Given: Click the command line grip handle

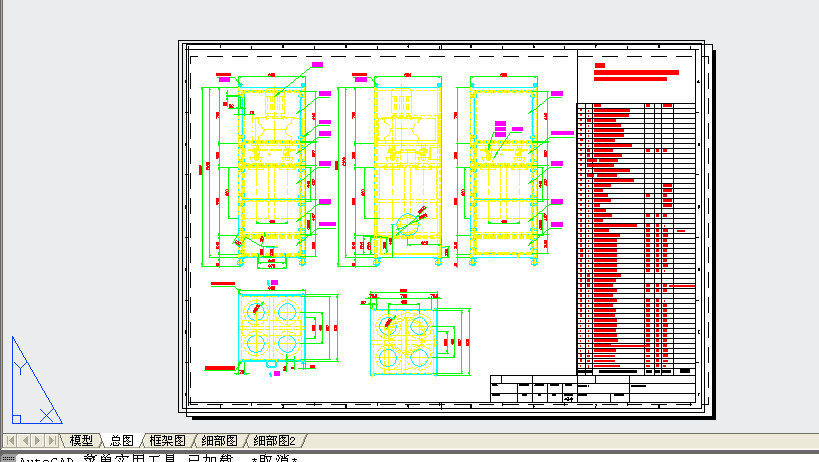Looking at the screenshot, I should click(x=9, y=458).
